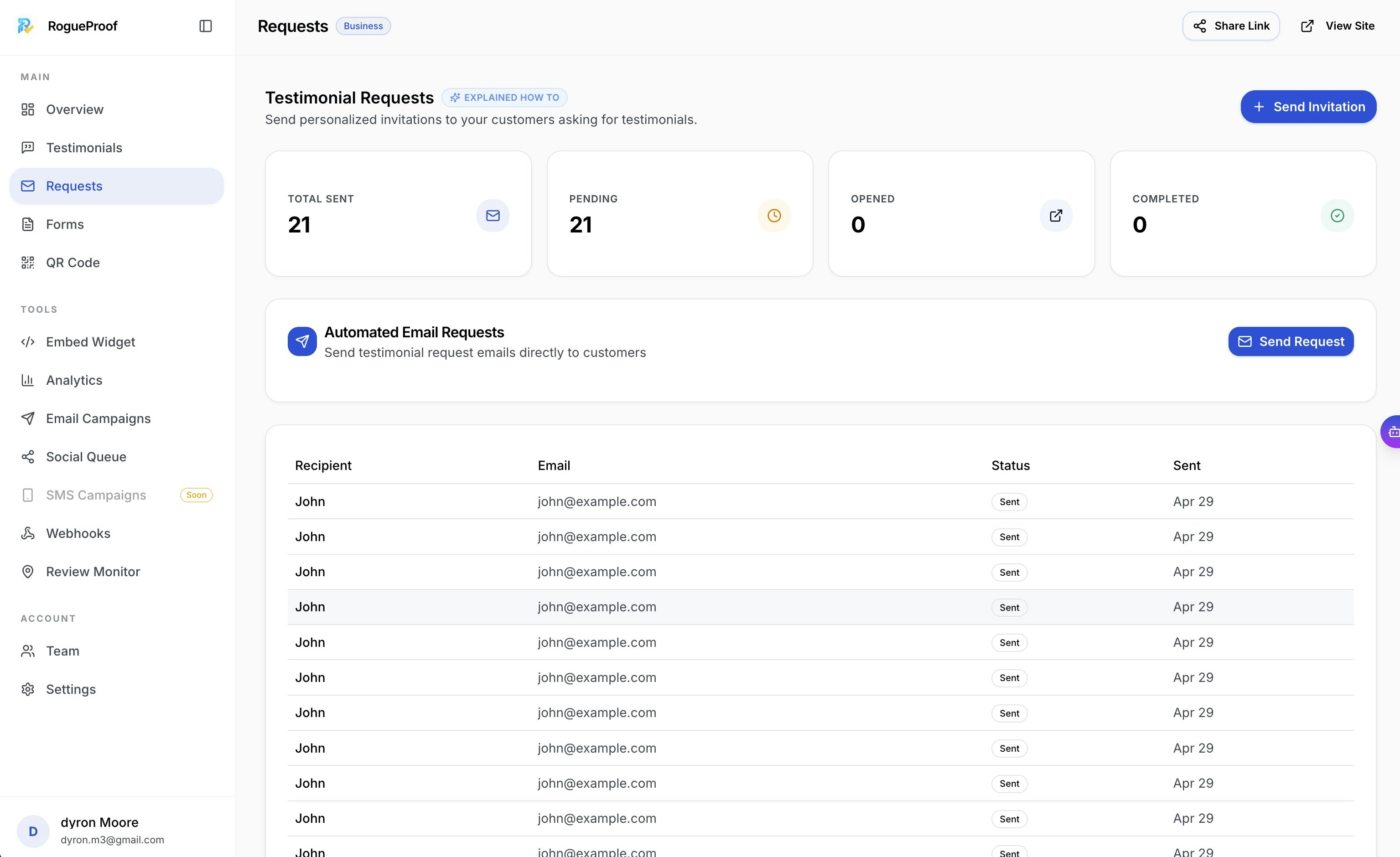Image resolution: width=1400 pixels, height=857 pixels.
Task: Click the Team people icon
Action: (28, 651)
